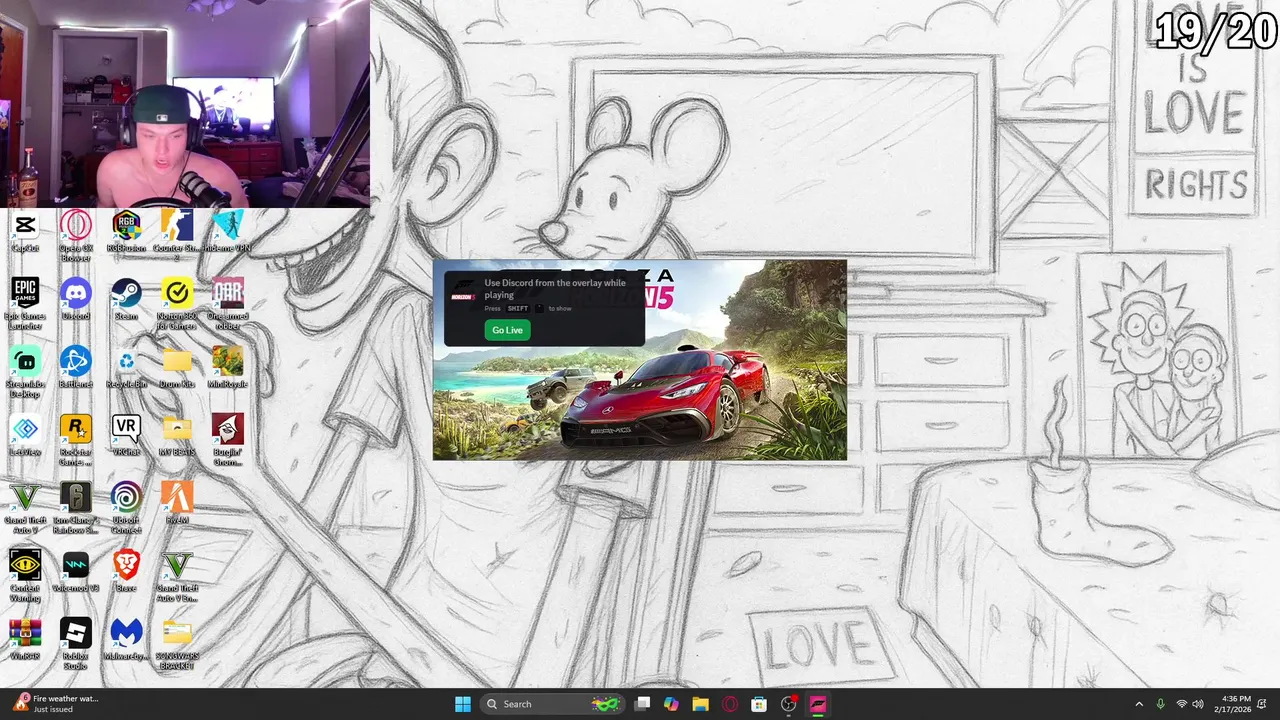Open Content Warning game icon

25,576
